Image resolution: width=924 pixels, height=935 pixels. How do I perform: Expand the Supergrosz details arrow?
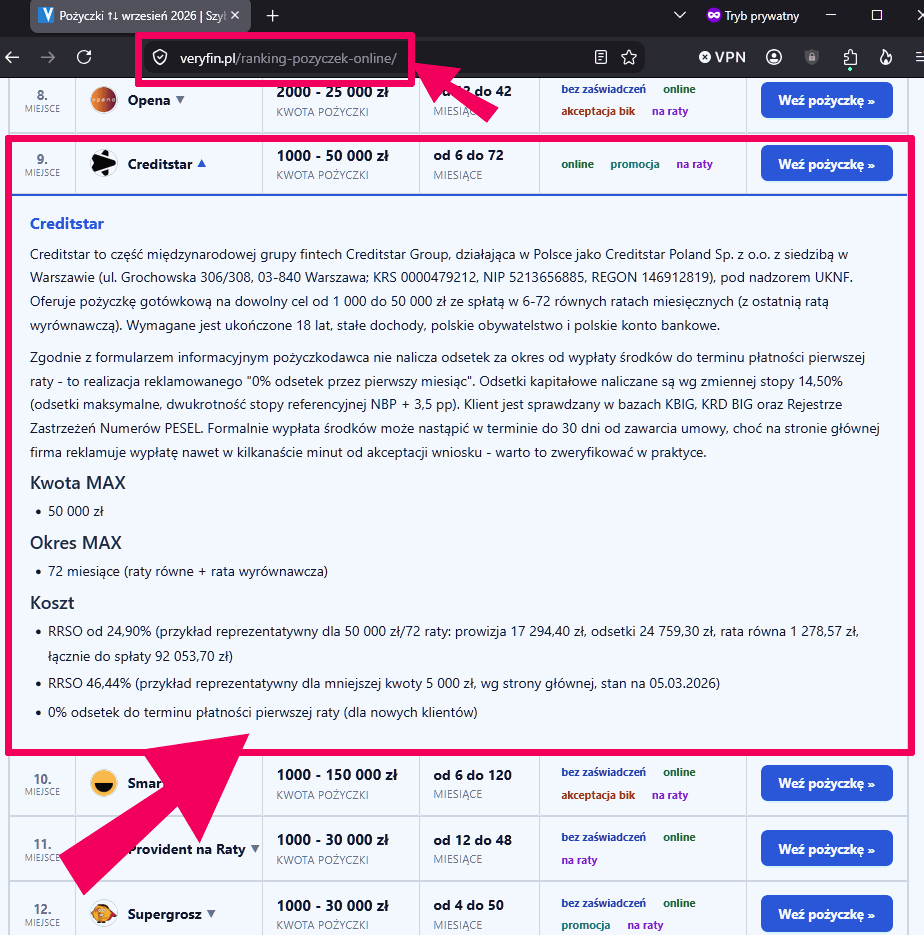click(211, 914)
